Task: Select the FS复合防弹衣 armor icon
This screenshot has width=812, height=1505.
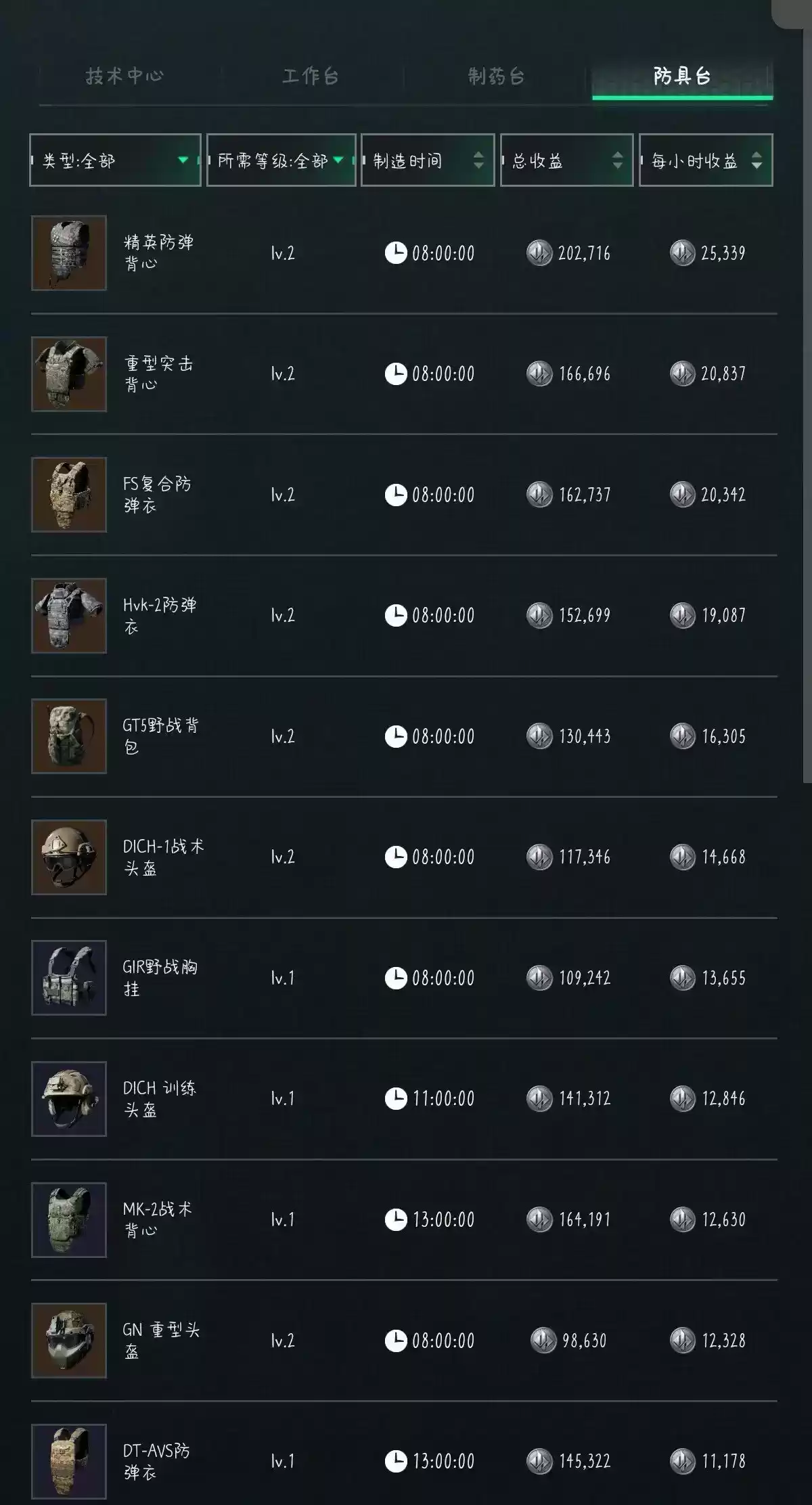Action: (68, 495)
